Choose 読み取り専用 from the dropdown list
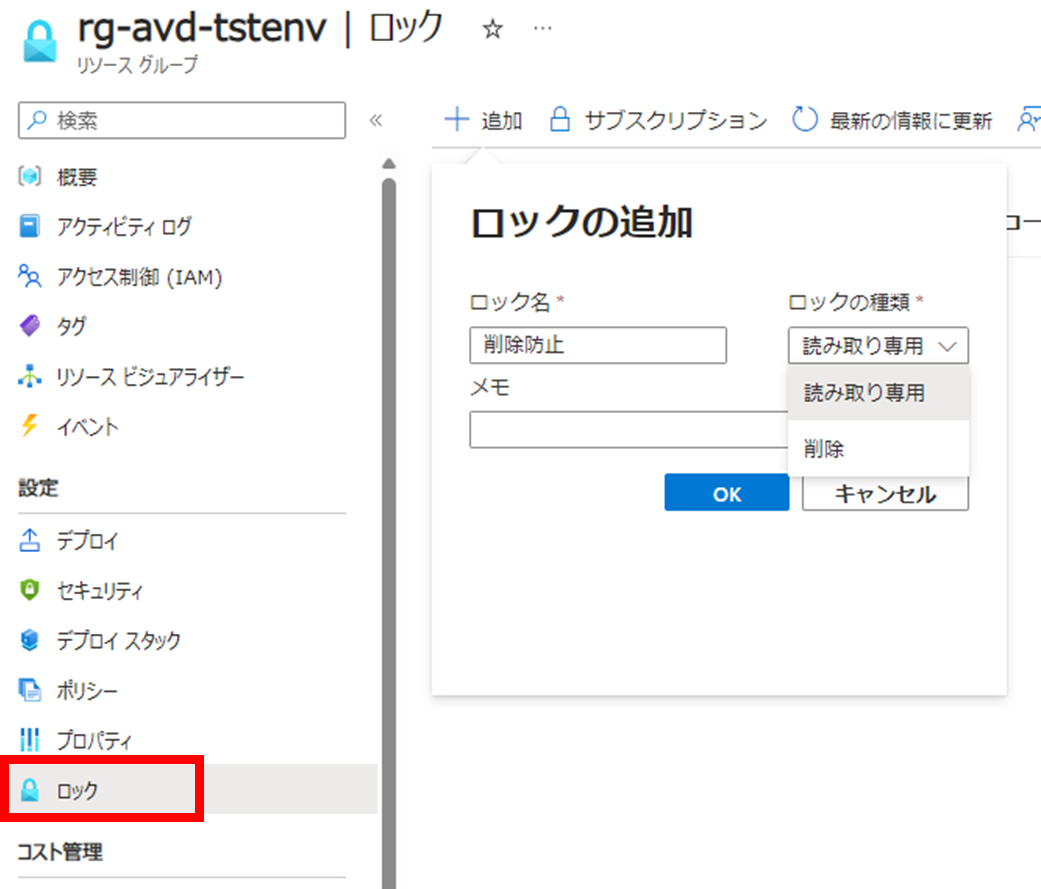 click(864, 393)
